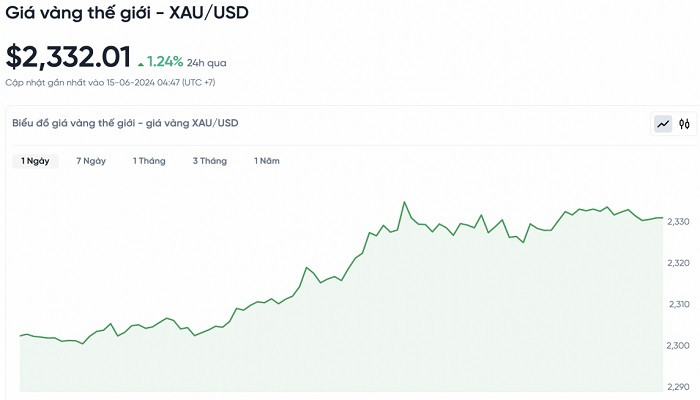View the 1 Năm gold chart

pos(267,161)
